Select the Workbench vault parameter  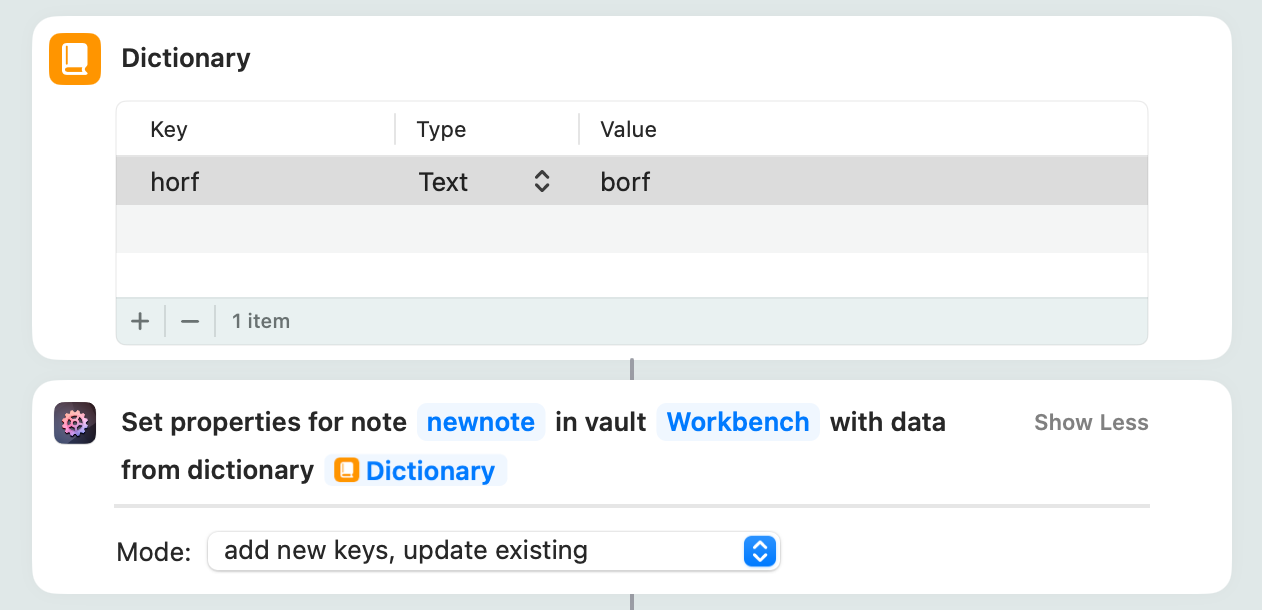pos(738,423)
